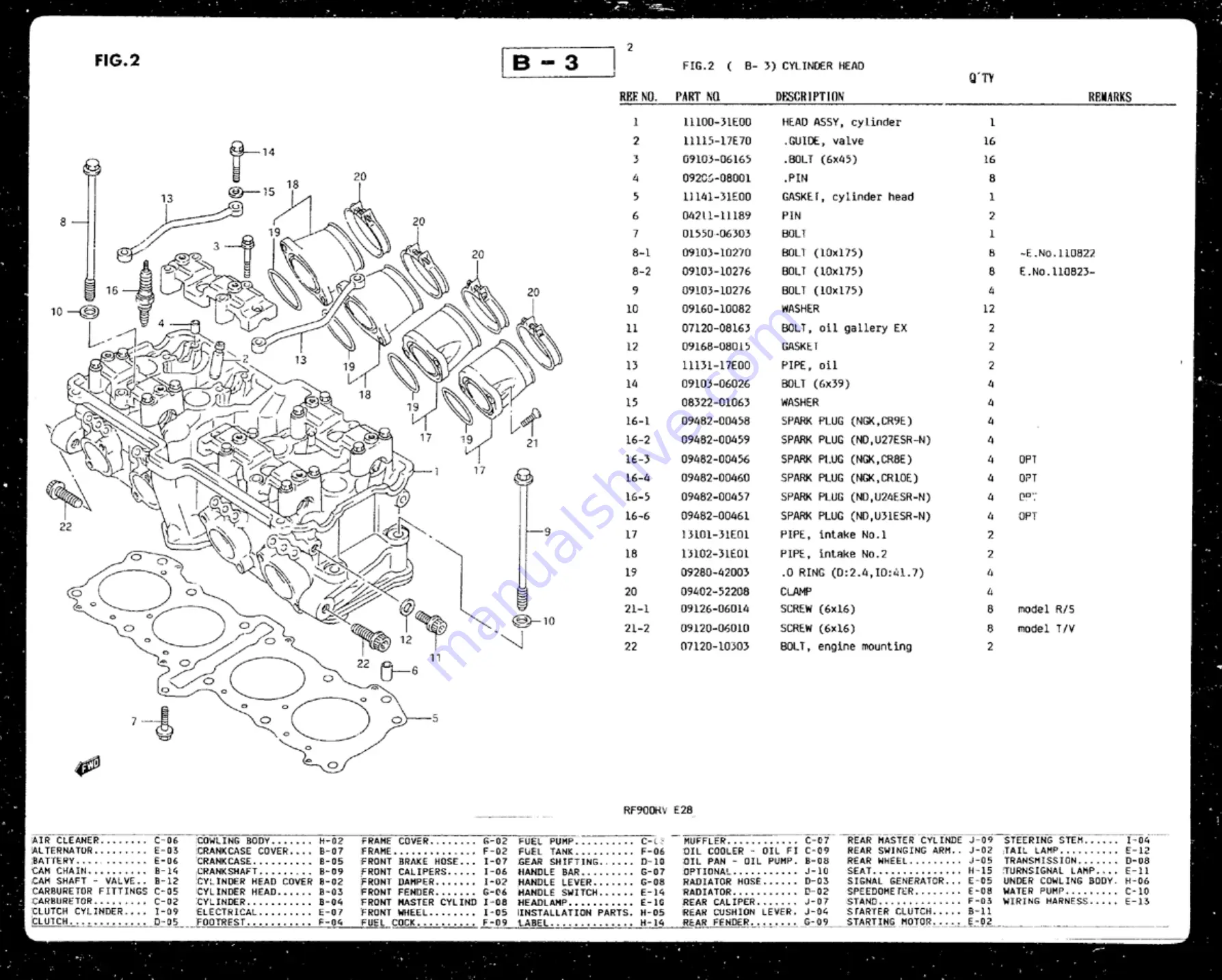Select index entry "SEAT" H-15
This screenshot has height=980, width=1222.
coord(920,871)
